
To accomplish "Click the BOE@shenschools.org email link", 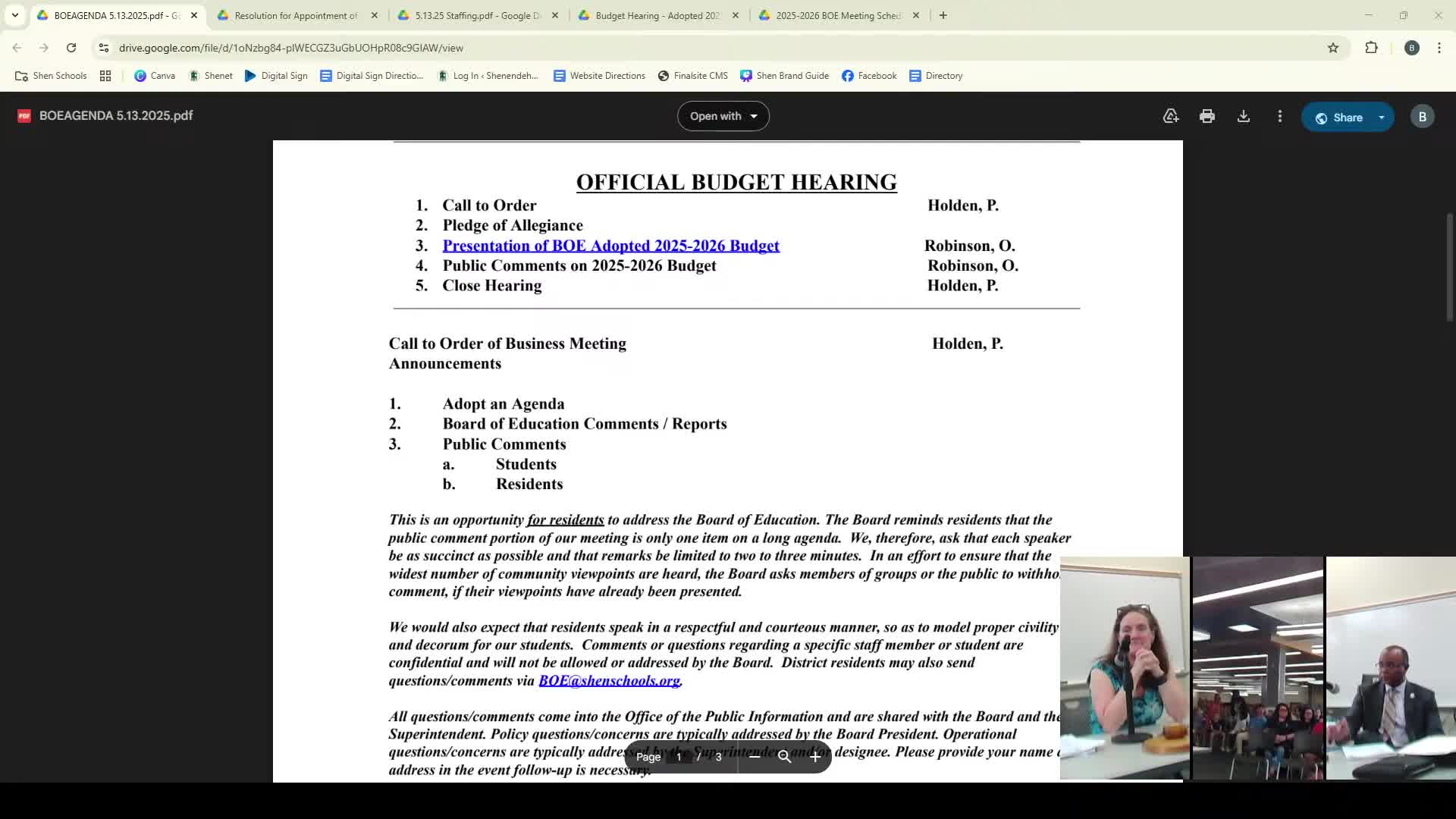I will [x=609, y=681].
